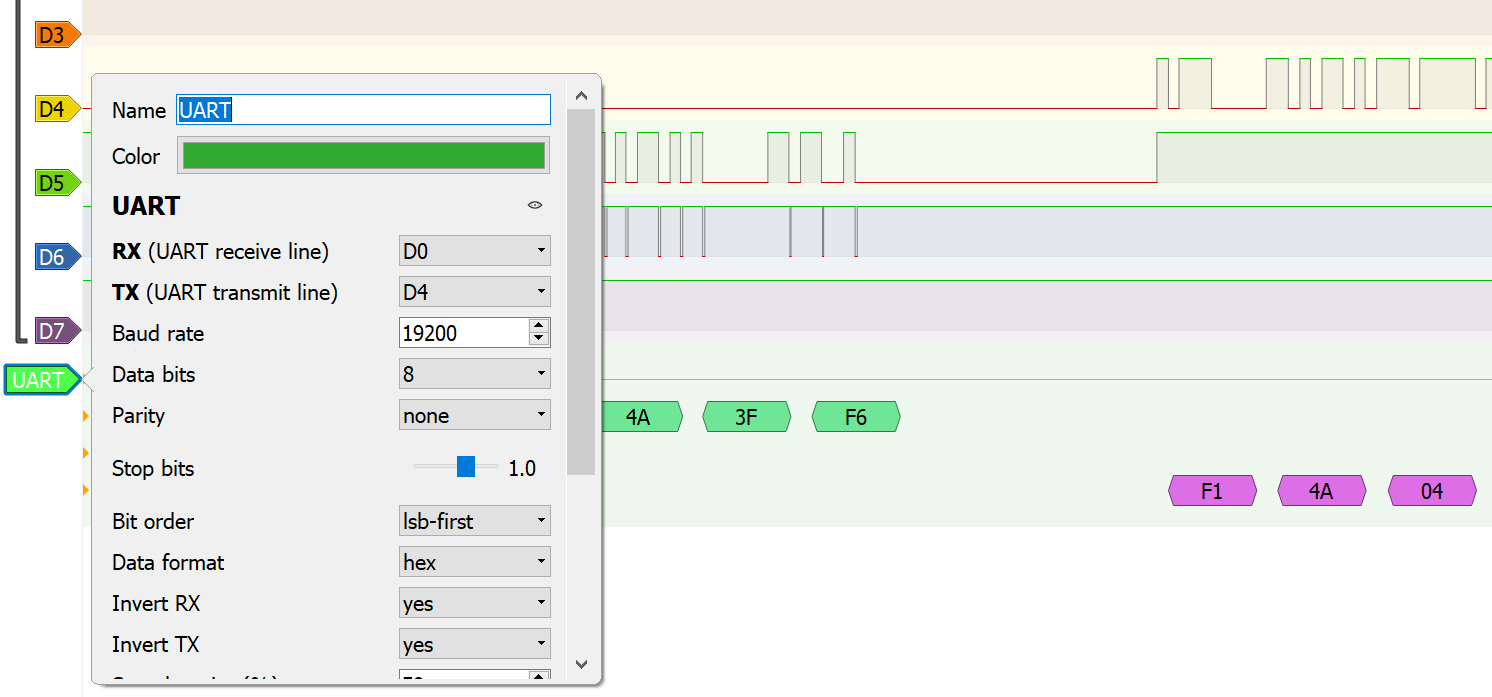Select the D3 channel label

coord(50,34)
